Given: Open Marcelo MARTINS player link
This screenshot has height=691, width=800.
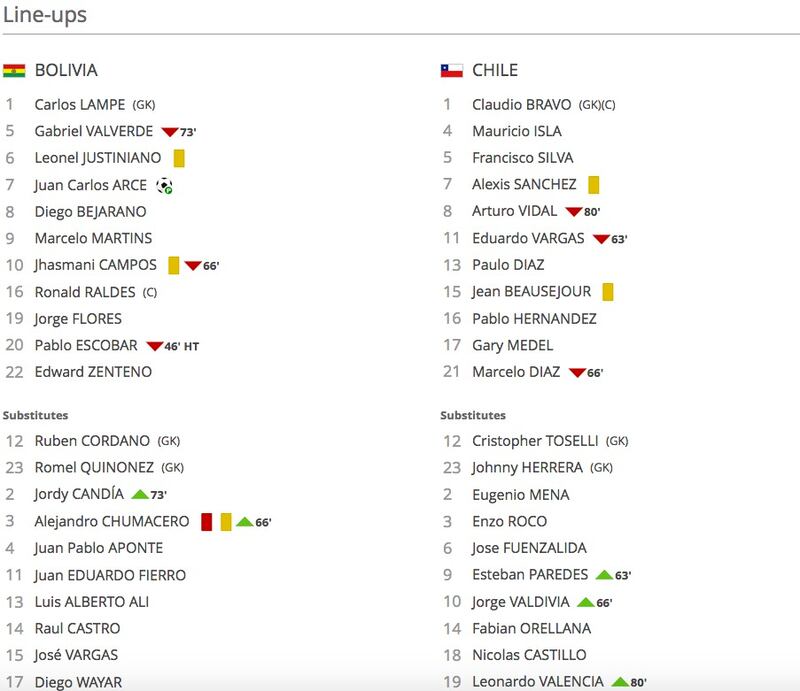Looking at the screenshot, I should tap(93, 238).
